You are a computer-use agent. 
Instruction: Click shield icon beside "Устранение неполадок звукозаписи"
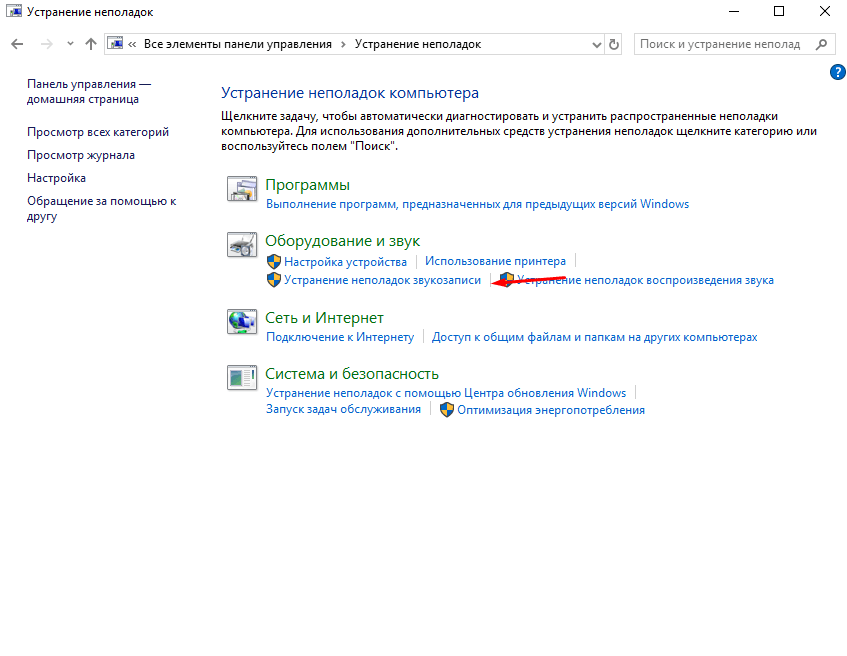tap(274, 280)
